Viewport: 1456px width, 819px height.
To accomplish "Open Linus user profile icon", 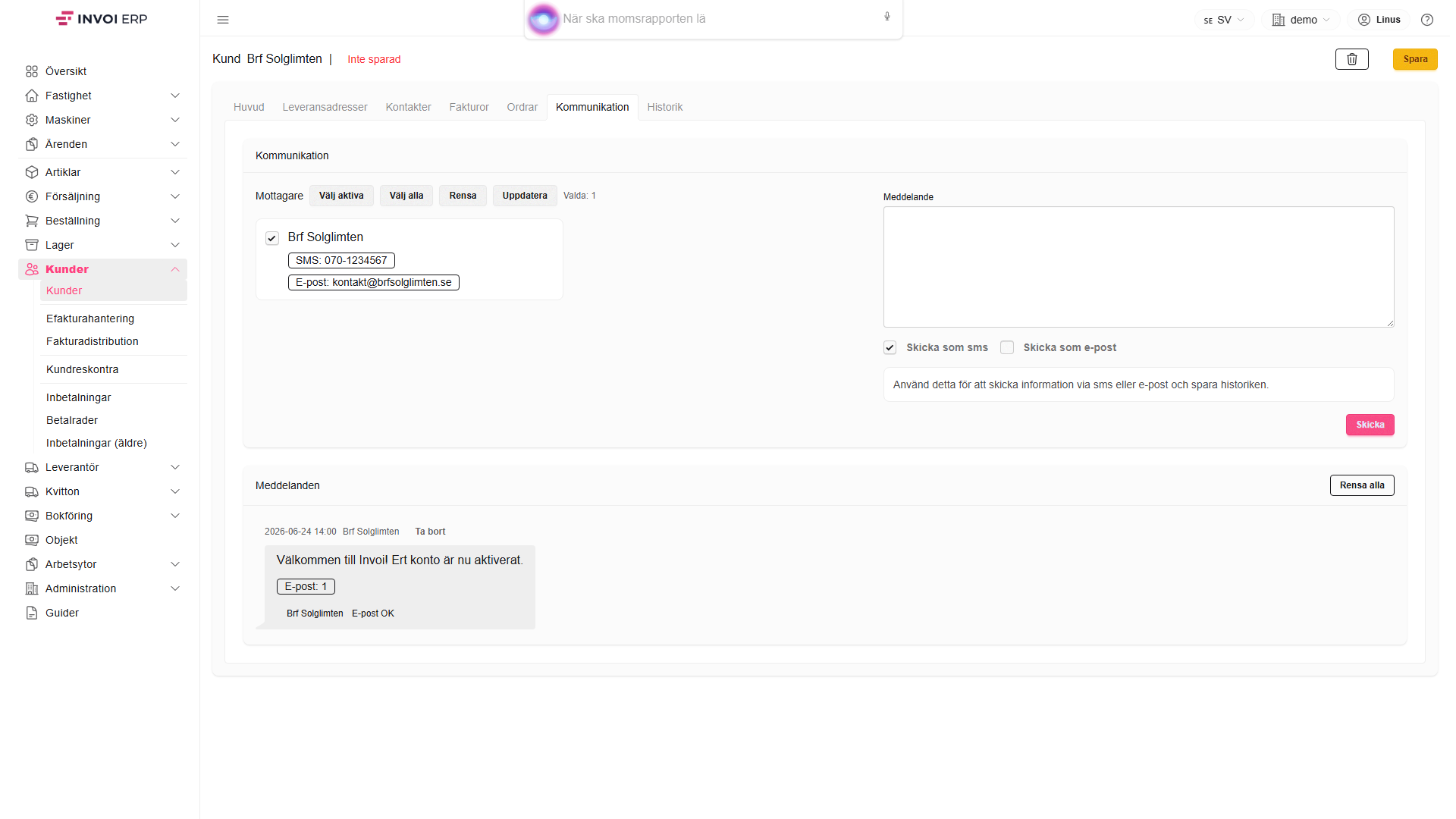I will click(x=1364, y=20).
